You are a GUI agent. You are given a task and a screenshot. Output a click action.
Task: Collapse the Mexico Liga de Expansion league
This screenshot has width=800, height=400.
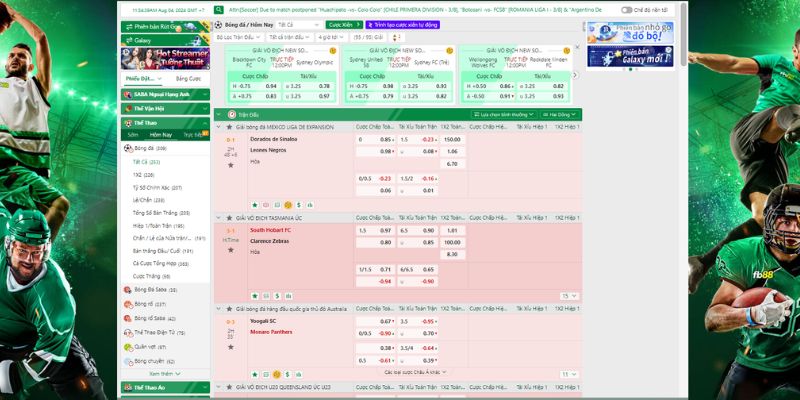[x=220, y=127]
